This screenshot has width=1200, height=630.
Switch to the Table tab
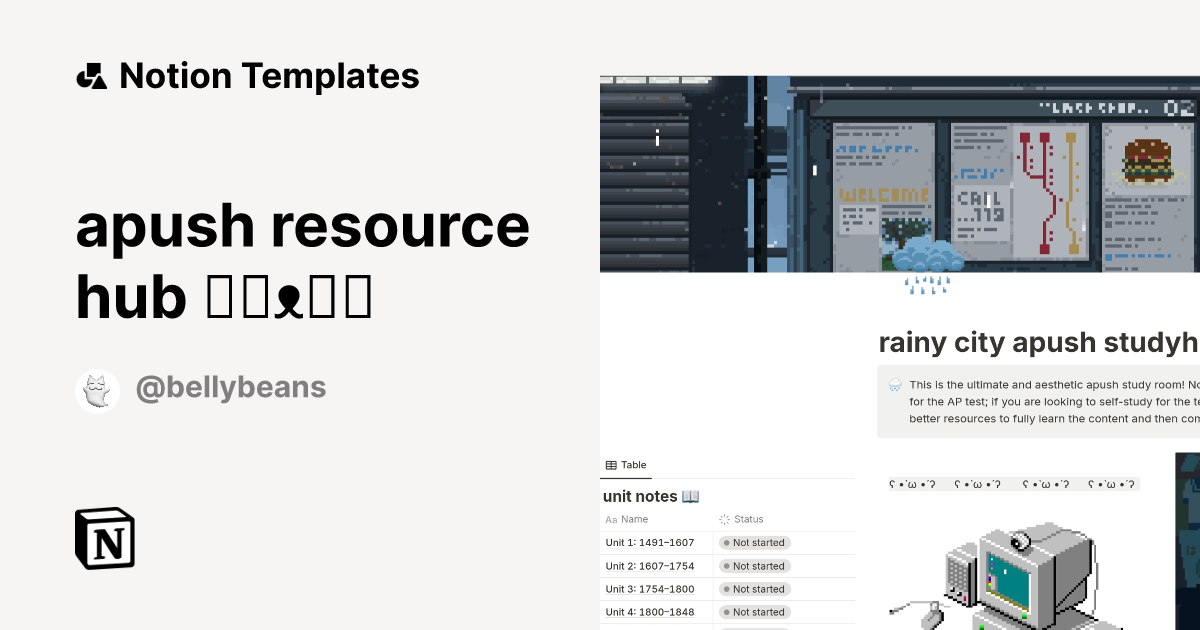click(x=626, y=464)
